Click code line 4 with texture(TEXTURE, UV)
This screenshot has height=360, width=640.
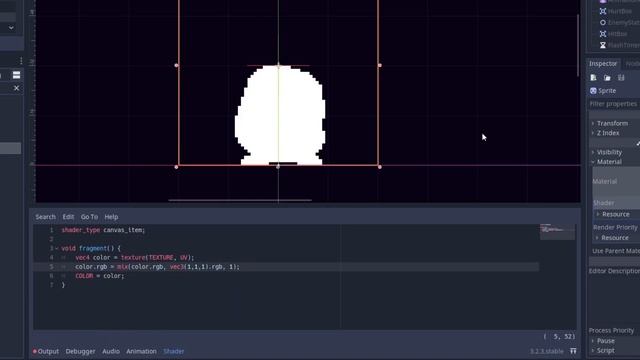pos(135,258)
